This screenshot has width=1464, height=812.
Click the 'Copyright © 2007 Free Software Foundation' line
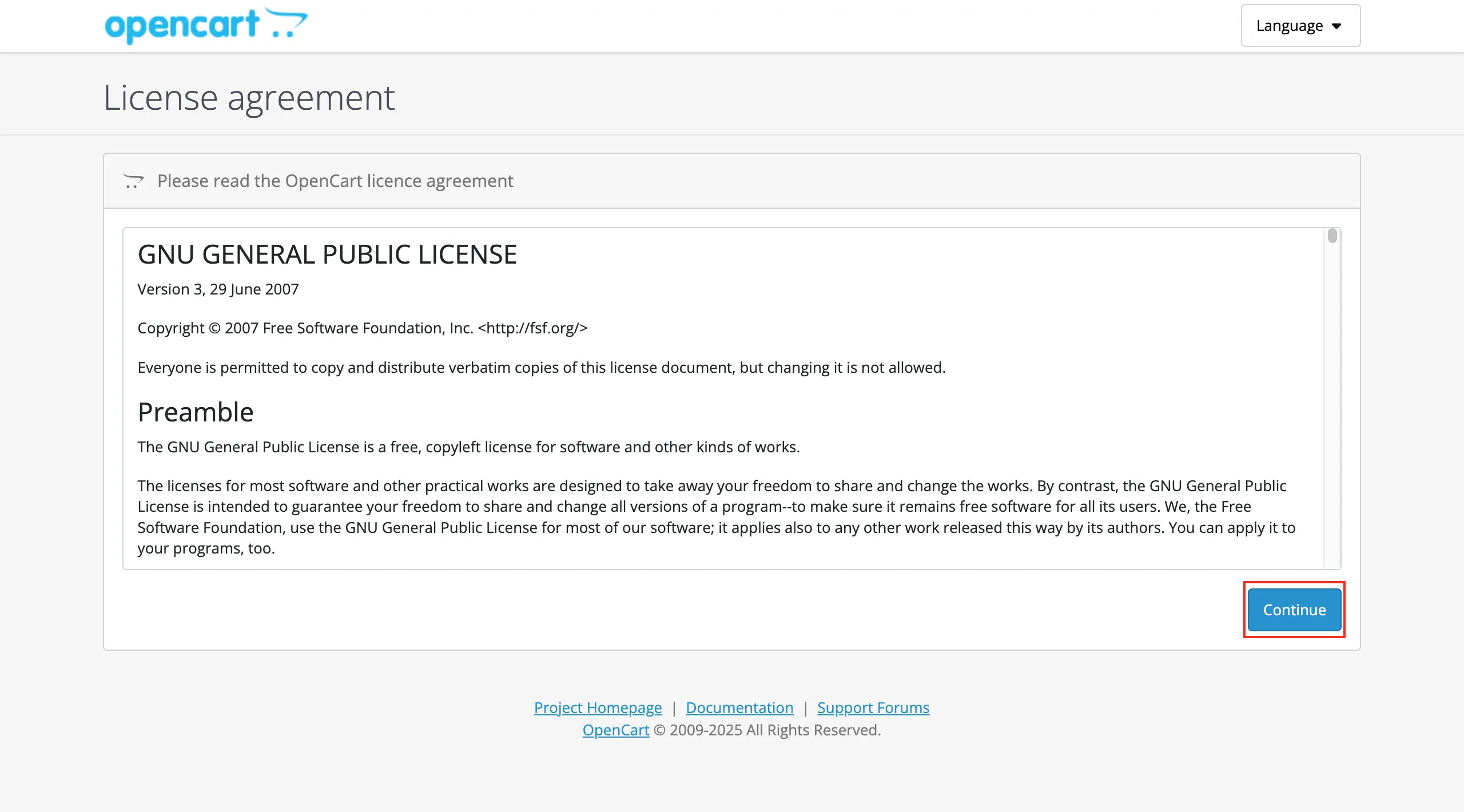[x=363, y=328]
